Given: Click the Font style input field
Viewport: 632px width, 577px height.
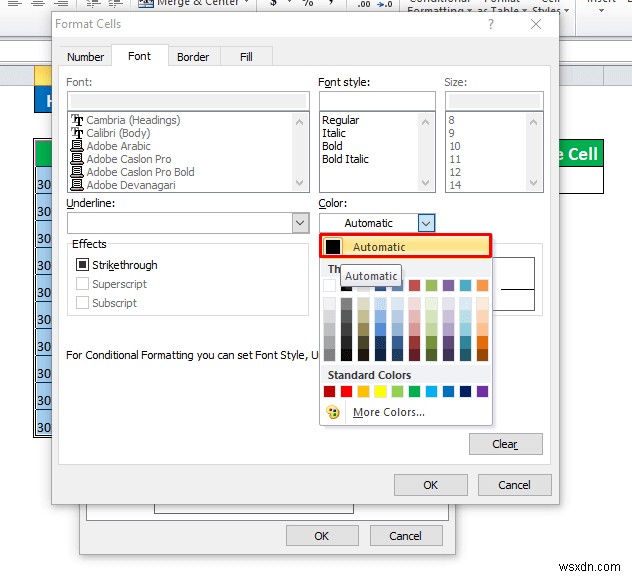Looking at the screenshot, I should (377, 101).
